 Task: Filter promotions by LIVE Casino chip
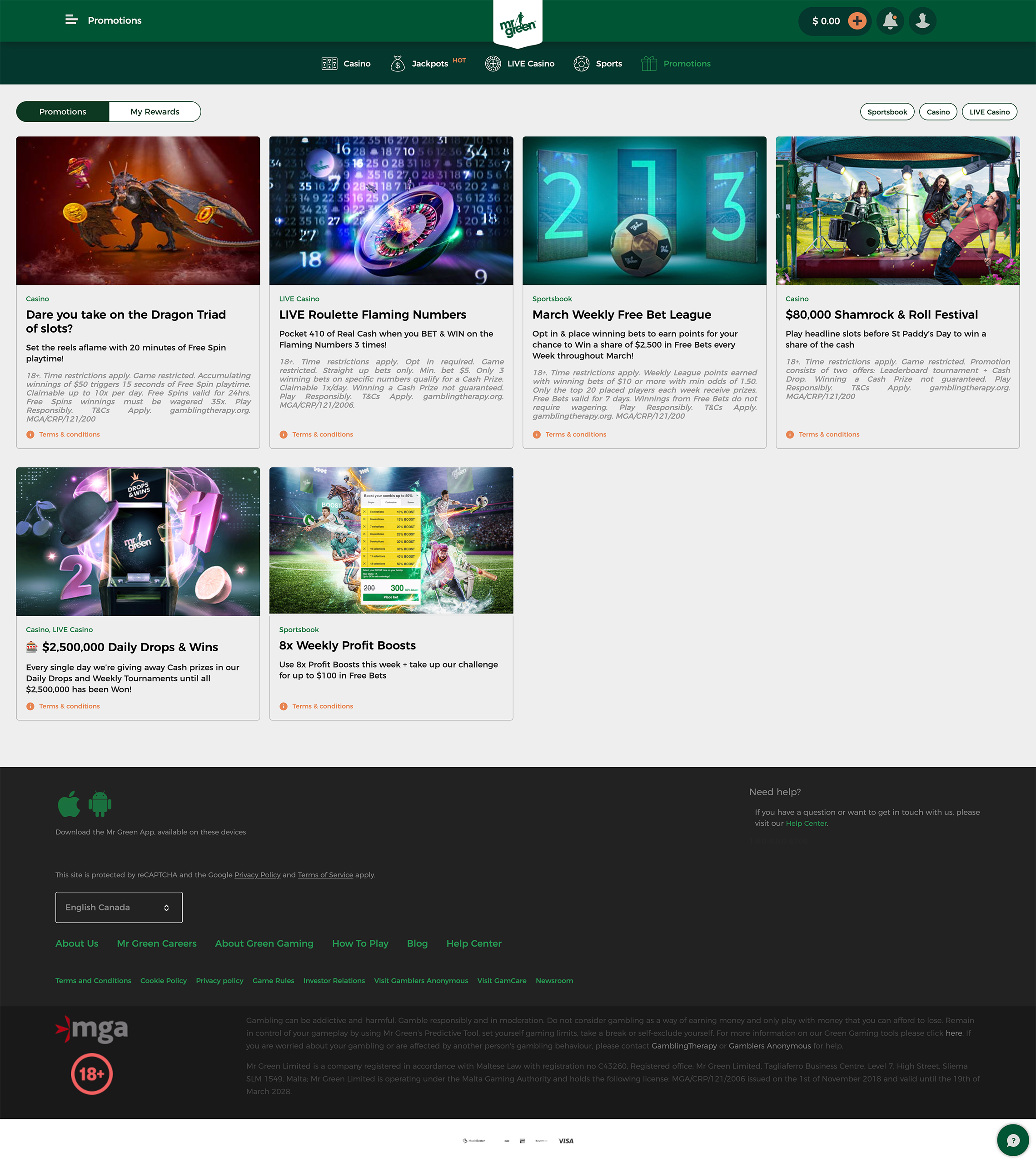tap(989, 112)
